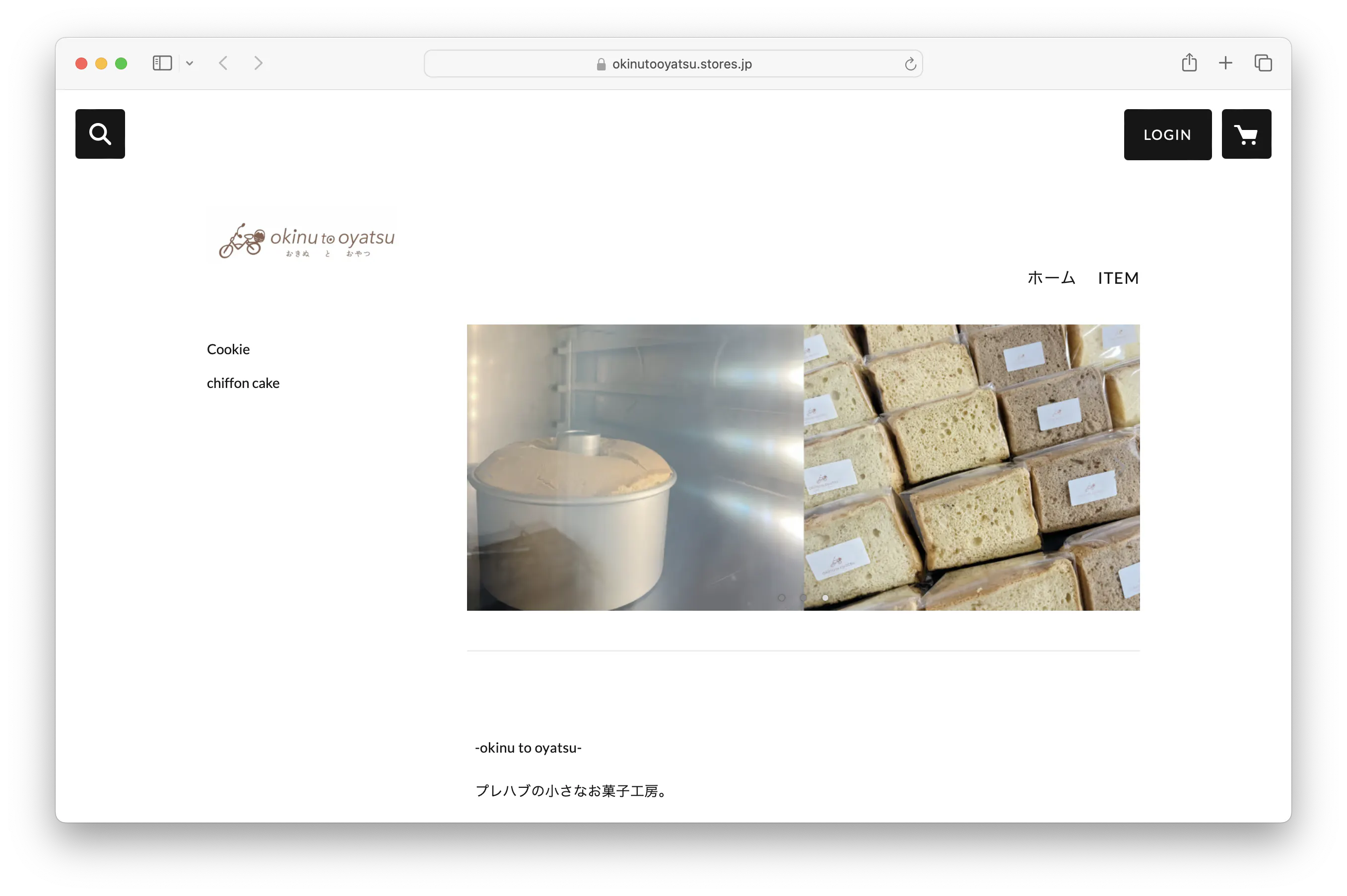Open the ホーム menu item

click(1051, 278)
